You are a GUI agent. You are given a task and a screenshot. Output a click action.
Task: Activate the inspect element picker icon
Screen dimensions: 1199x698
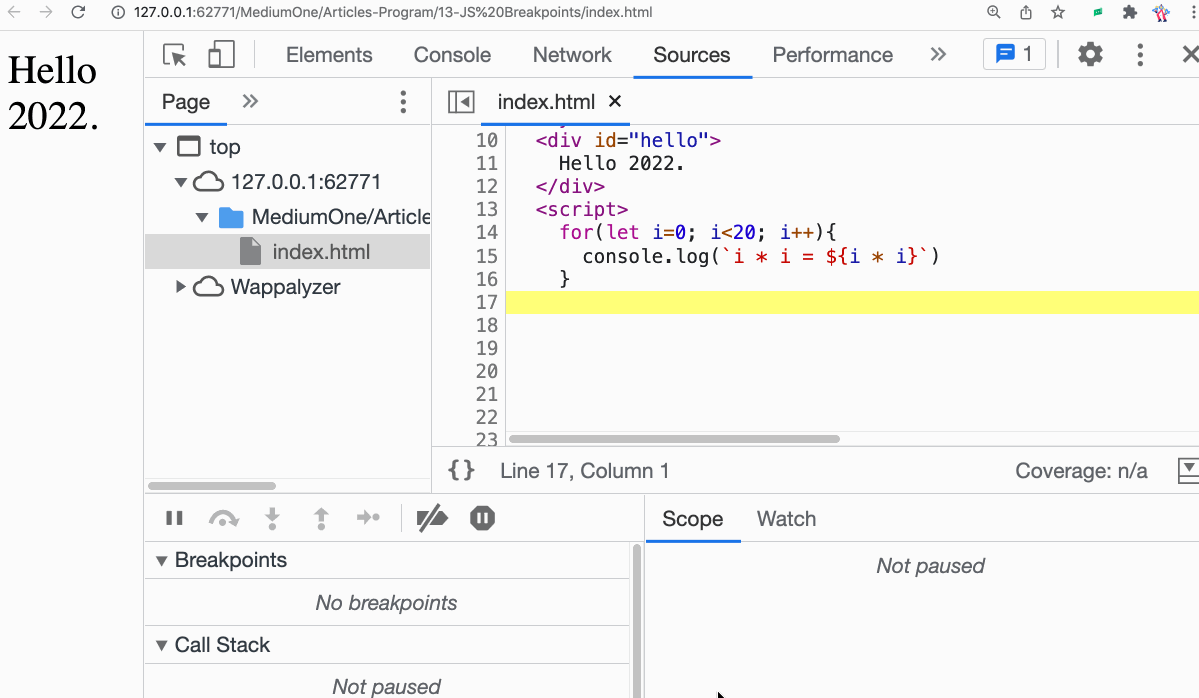click(176, 55)
